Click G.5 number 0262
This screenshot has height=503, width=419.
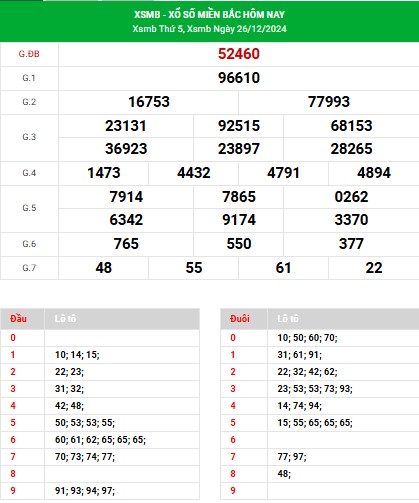pos(351,197)
